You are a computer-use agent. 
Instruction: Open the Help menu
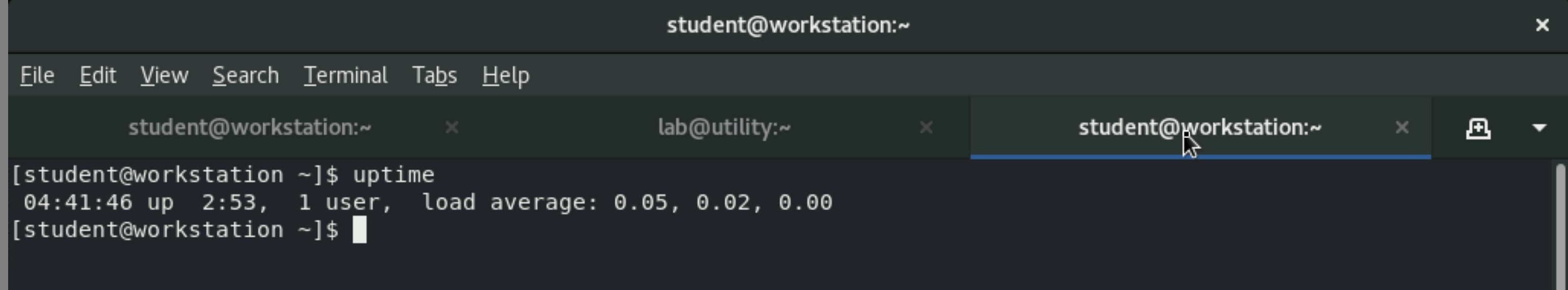[505, 75]
